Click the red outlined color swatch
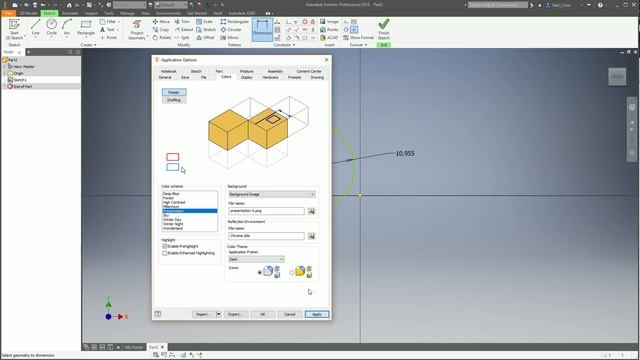 pos(173,157)
